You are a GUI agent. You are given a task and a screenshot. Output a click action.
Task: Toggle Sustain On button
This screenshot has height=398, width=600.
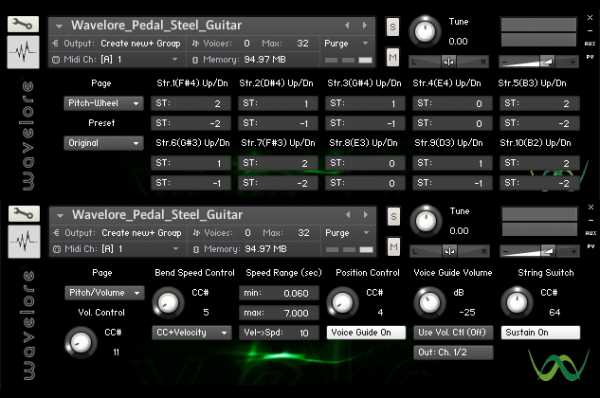tap(541, 333)
